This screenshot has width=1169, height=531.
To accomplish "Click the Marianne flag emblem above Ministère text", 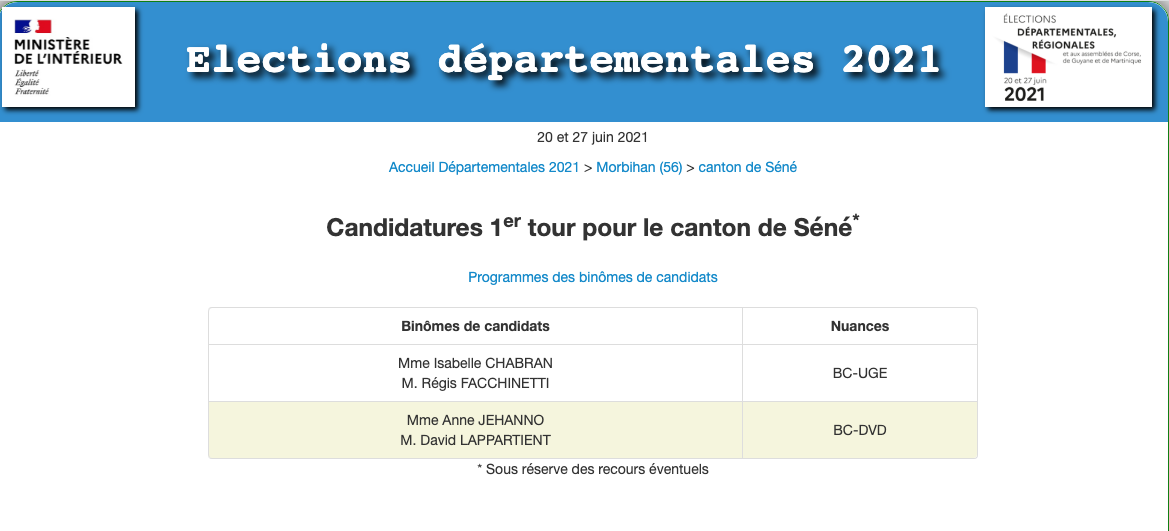I will (32, 27).
